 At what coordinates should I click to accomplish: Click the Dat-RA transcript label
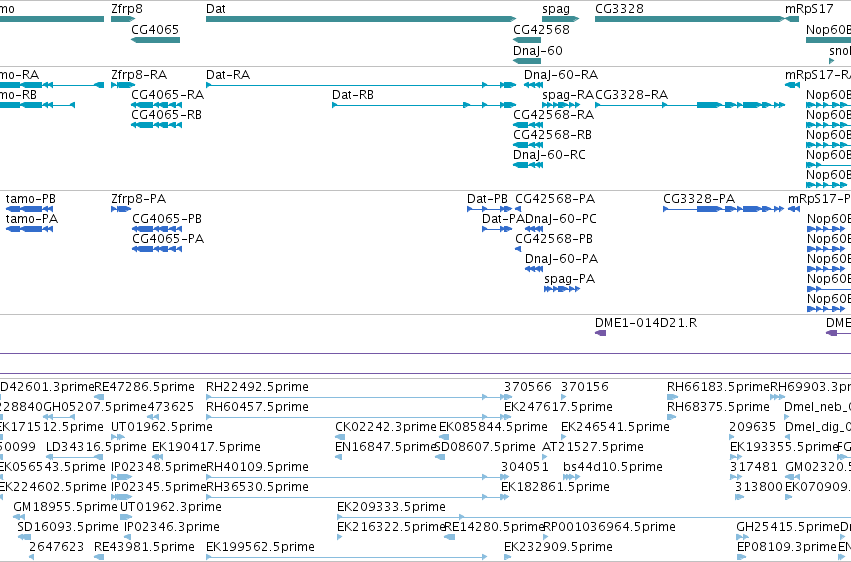click(x=228, y=75)
